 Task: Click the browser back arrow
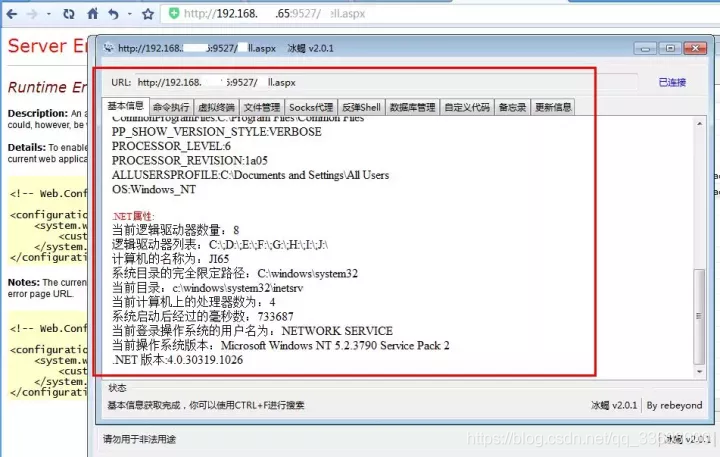12,14
